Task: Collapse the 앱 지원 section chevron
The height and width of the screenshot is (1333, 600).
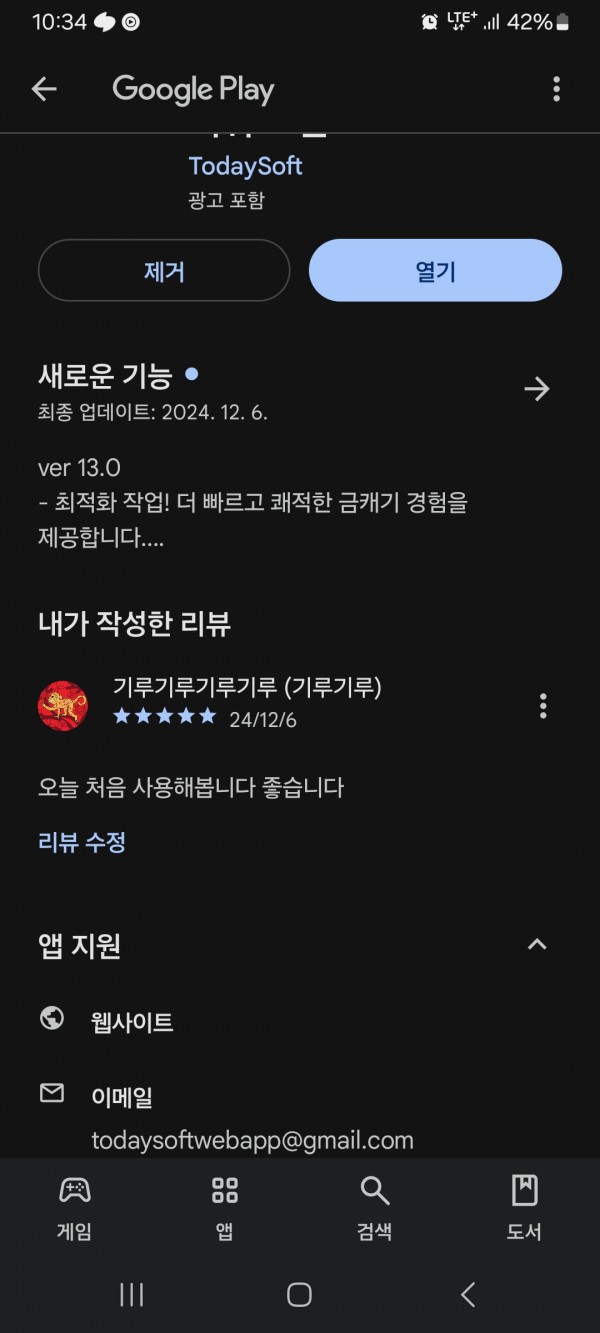Action: coord(537,944)
